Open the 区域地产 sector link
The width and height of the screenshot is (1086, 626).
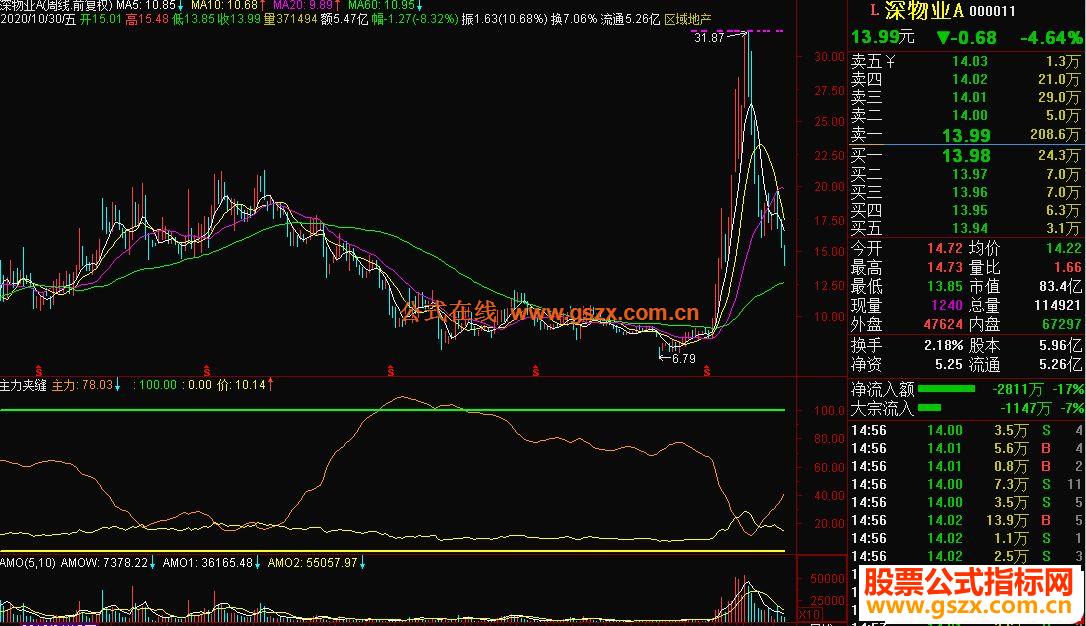687,19
